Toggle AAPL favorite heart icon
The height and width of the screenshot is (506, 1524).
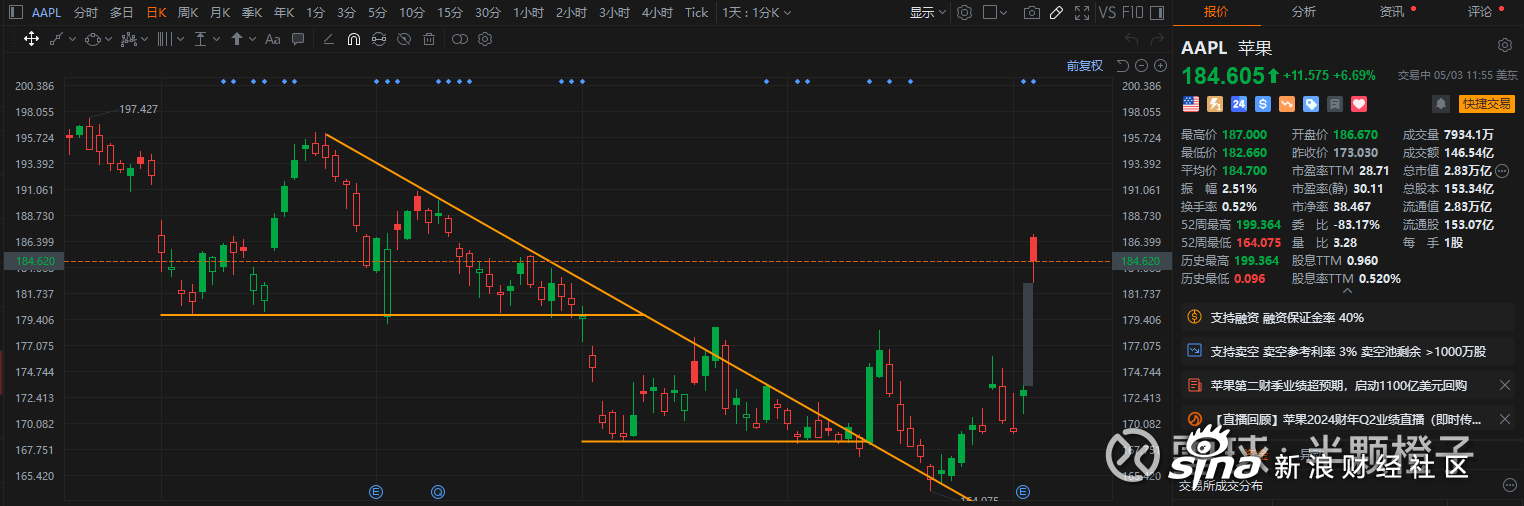(x=1359, y=103)
